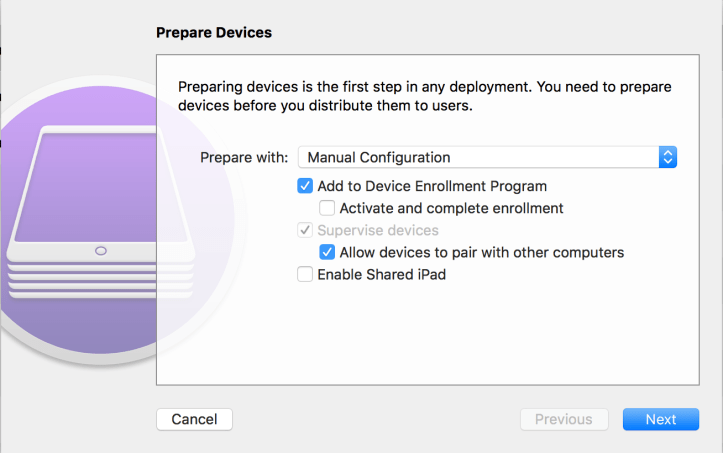The width and height of the screenshot is (723, 453).
Task: Enable Activate and complete enrollment
Action: tap(327, 209)
